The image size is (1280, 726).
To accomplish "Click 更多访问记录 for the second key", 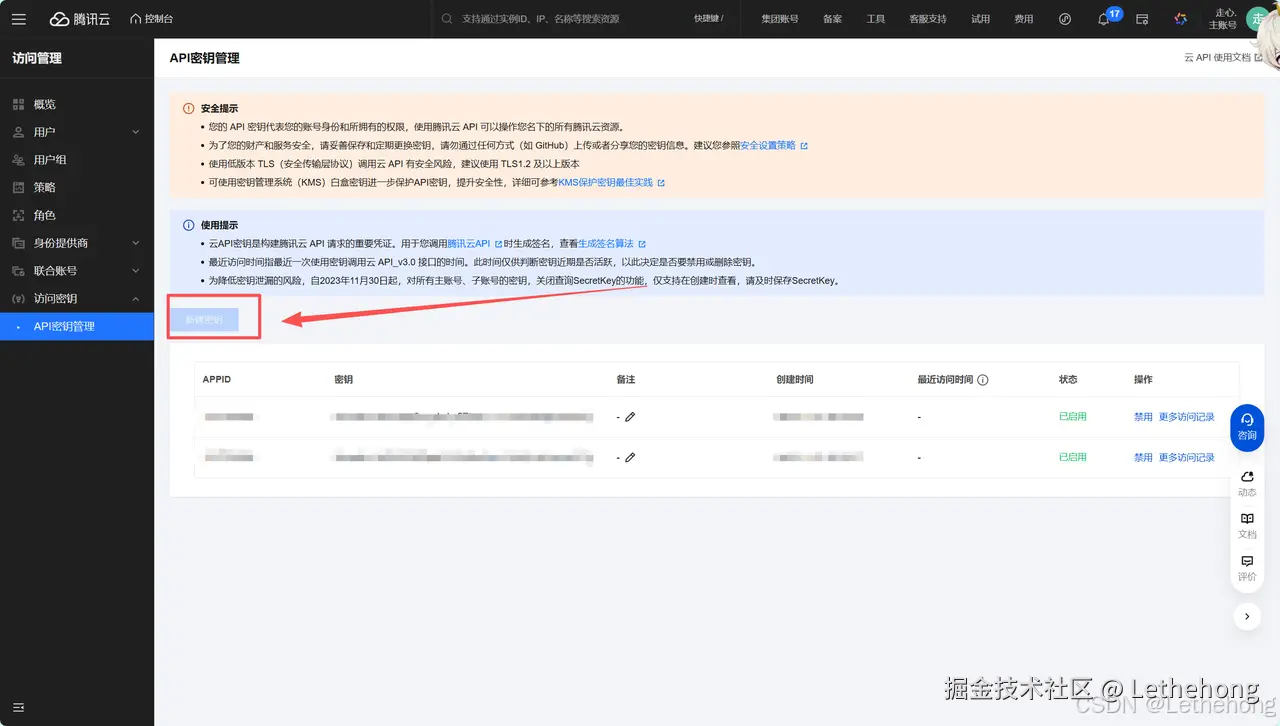I will click(1186, 457).
